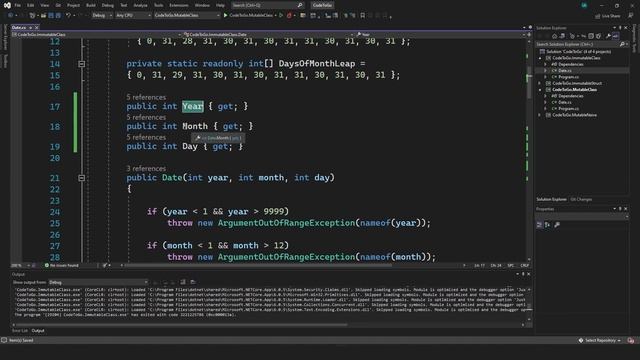640x360 pixels.
Task: Open the Debug configuration dropdown
Action: tap(102, 16)
